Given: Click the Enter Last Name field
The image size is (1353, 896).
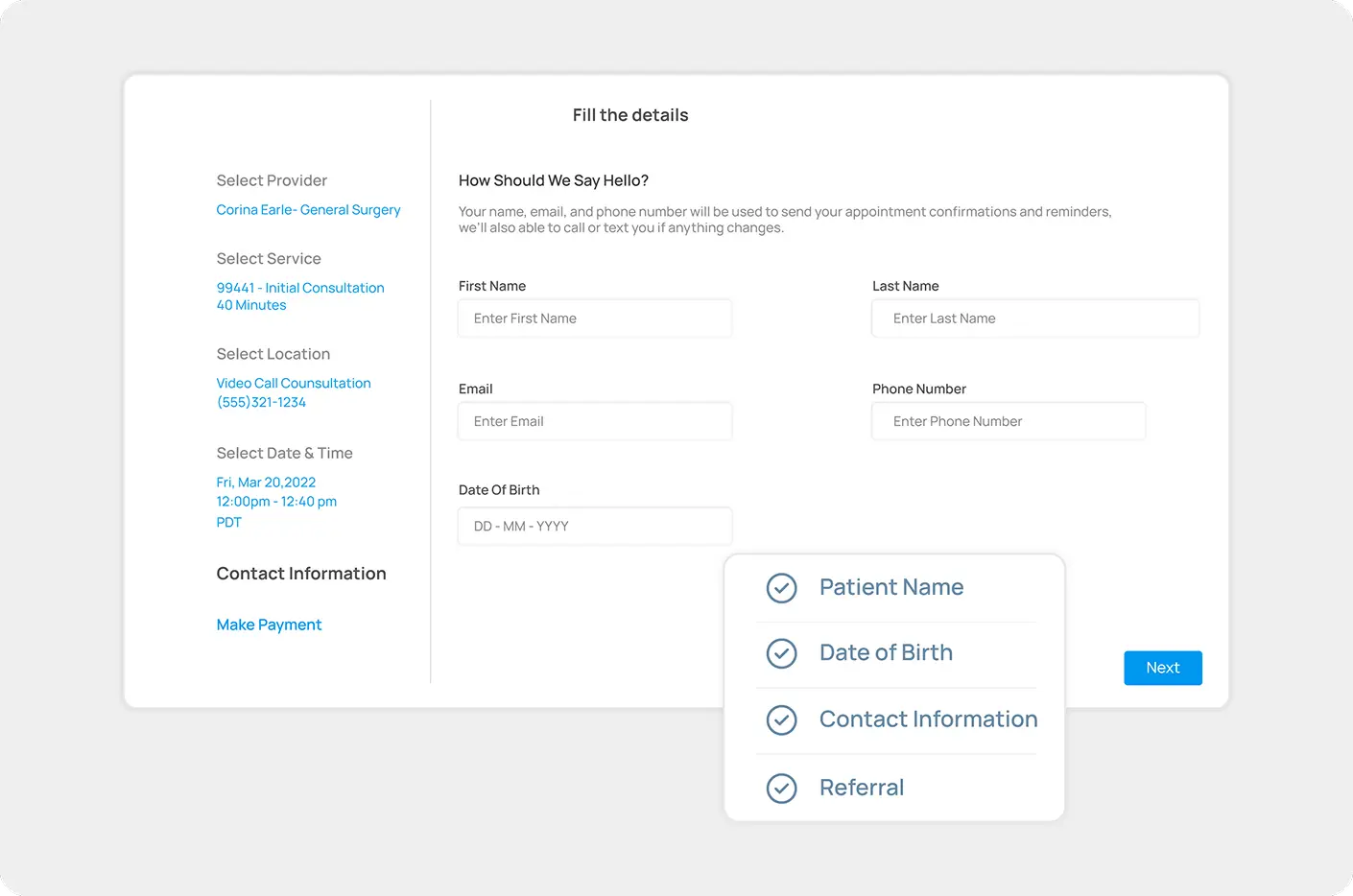Looking at the screenshot, I should 1034,318.
